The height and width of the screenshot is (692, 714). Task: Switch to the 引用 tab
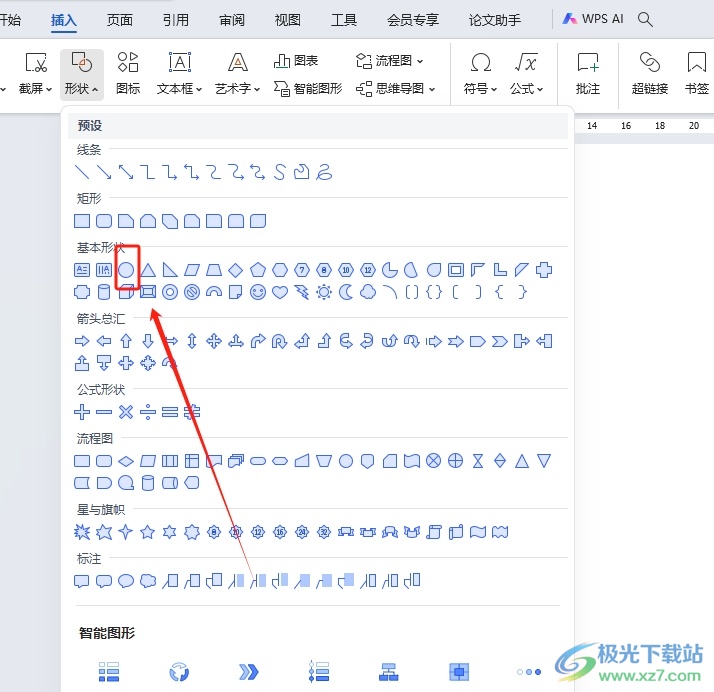[x=176, y=20]
